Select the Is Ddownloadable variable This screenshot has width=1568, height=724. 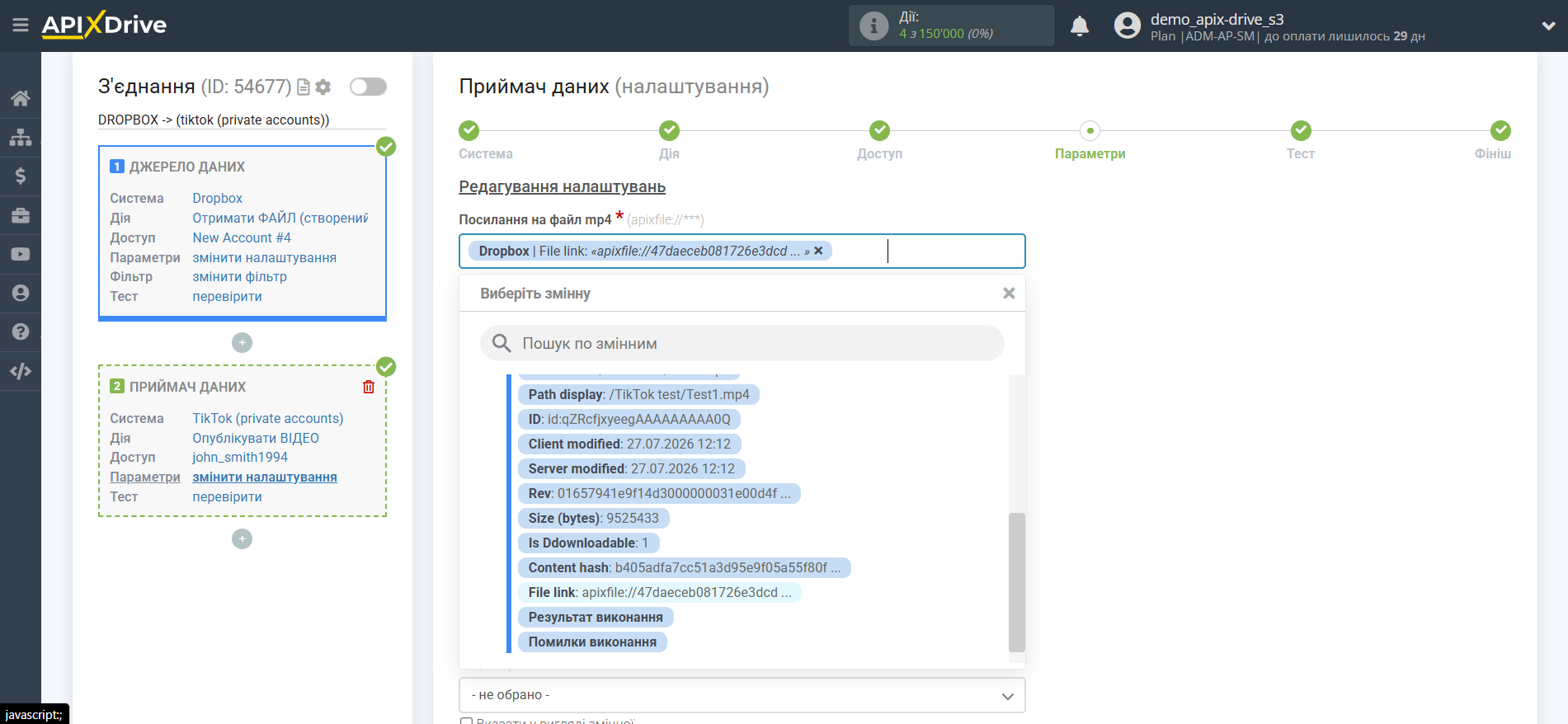point(589,543)
